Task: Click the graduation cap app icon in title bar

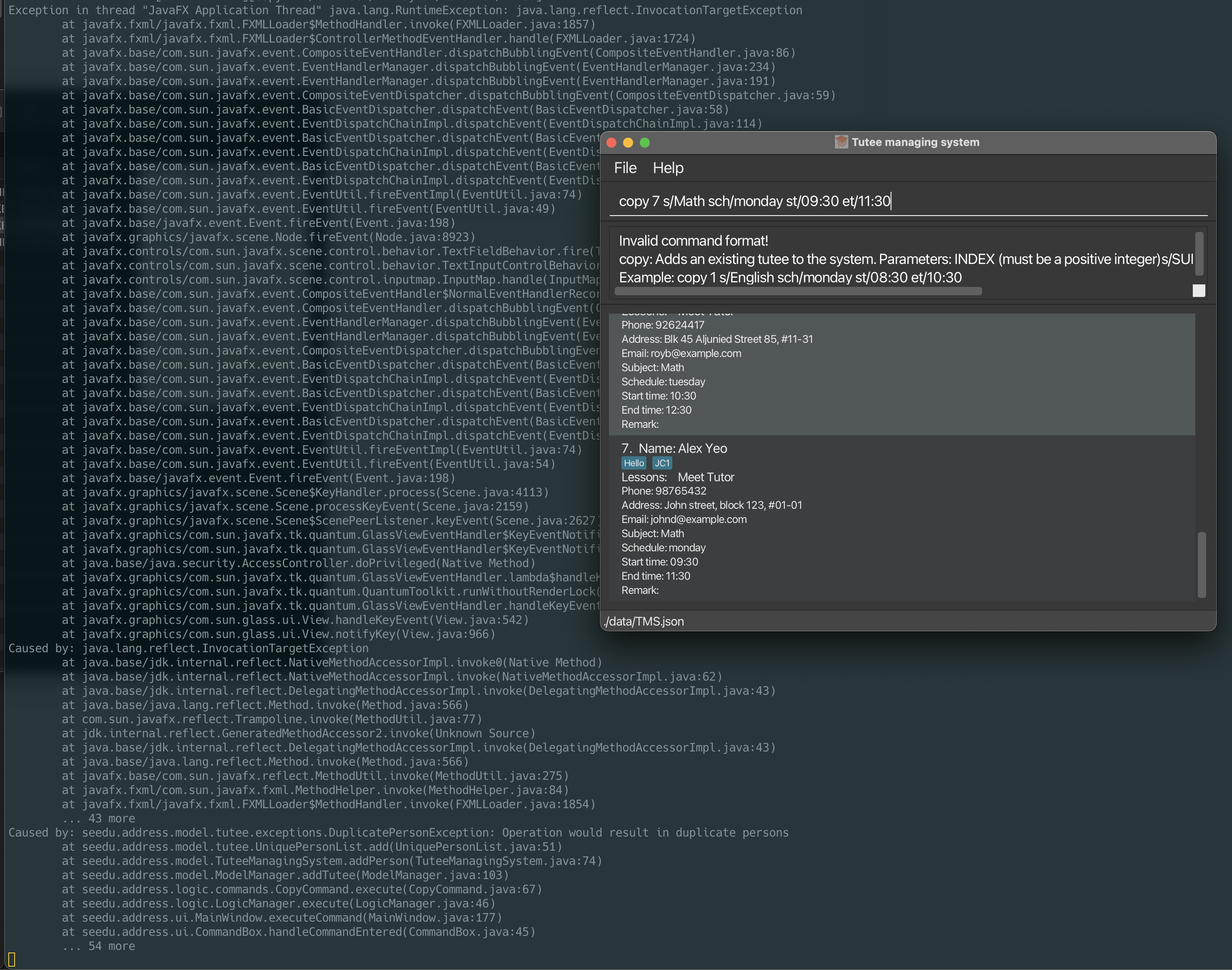Action: 841,142
